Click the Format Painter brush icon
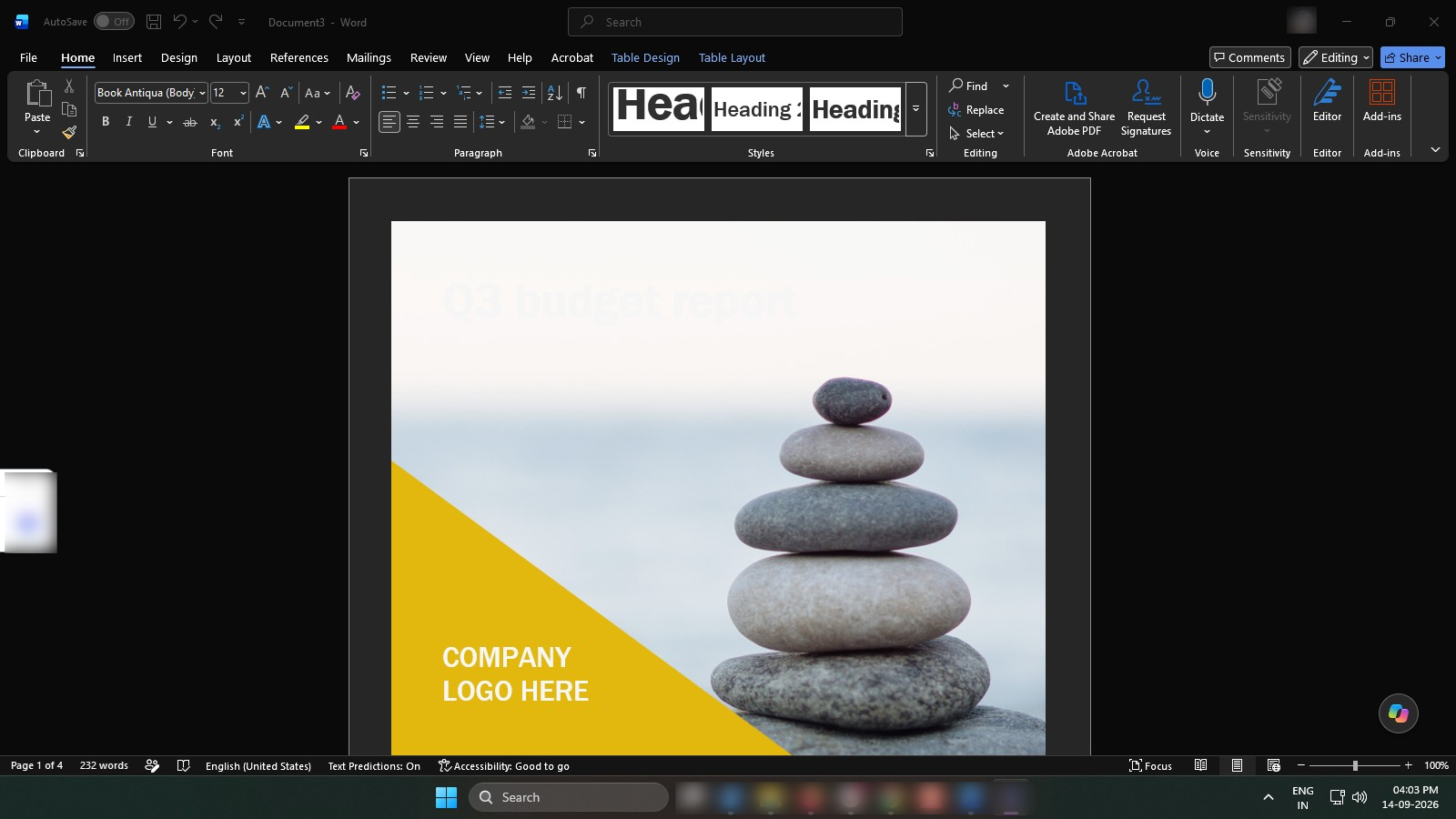The height and width of the screenshot is (819, 1456). [x=69, y=133]
